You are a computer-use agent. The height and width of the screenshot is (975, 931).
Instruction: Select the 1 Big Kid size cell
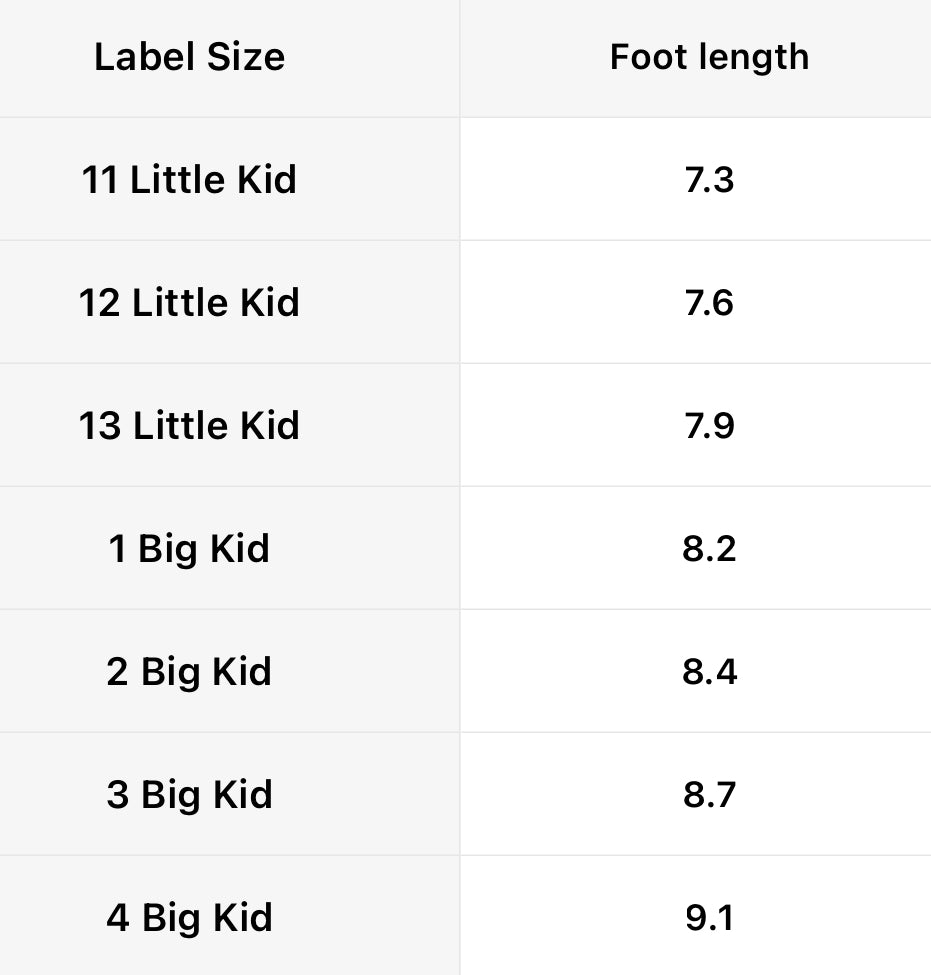(189, 549)
